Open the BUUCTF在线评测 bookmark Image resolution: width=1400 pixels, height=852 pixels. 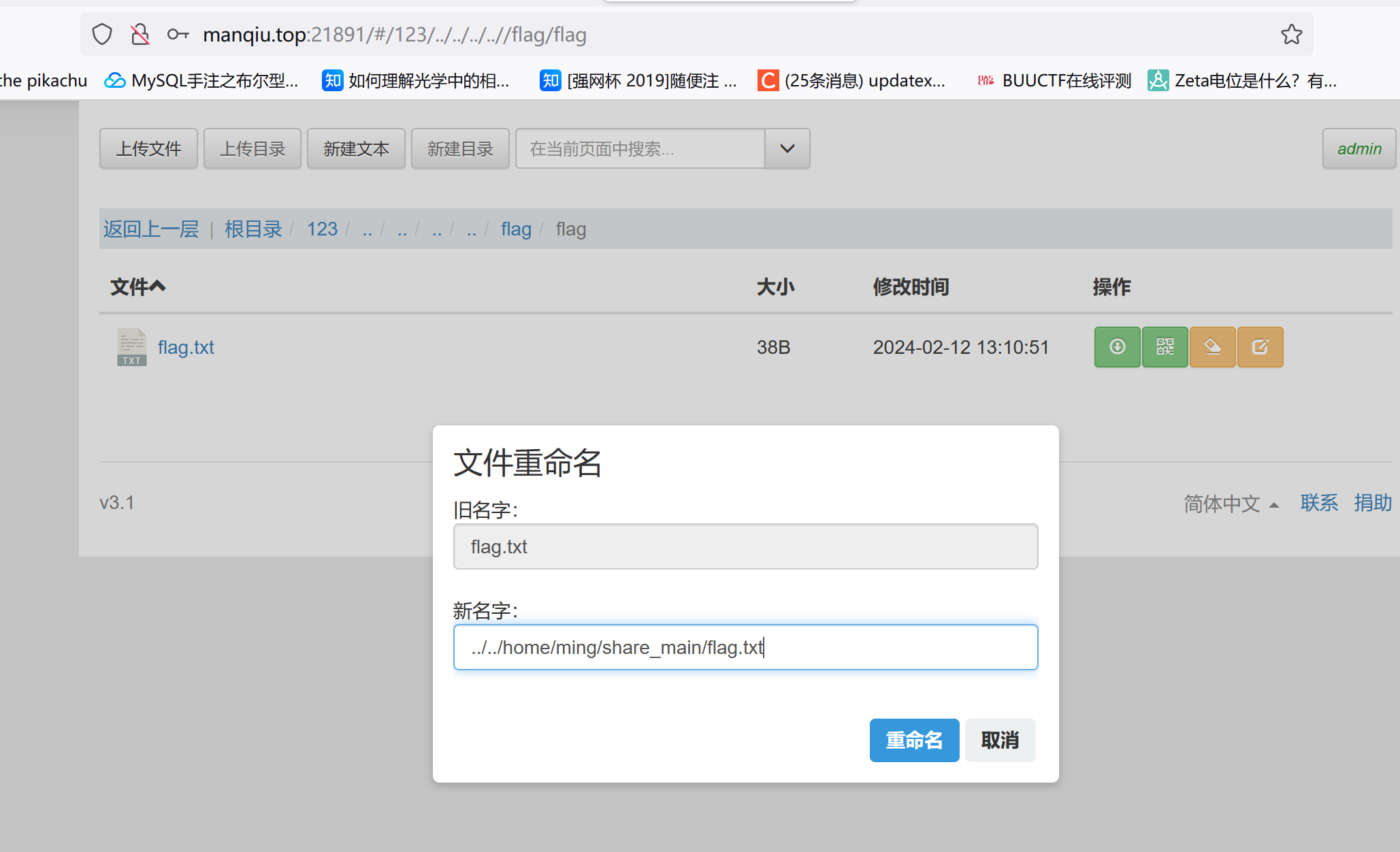tap(1054, 80)
